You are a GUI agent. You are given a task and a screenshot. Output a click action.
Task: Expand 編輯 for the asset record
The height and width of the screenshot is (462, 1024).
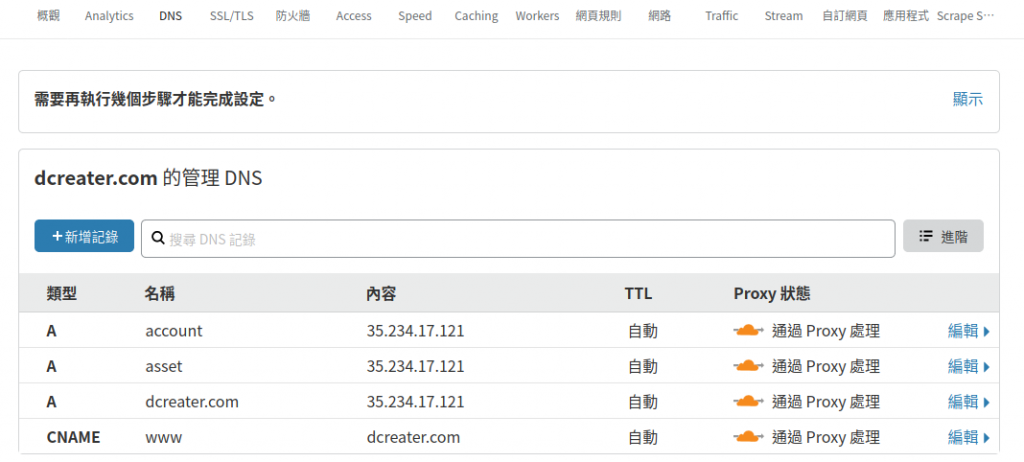[969, 367]
